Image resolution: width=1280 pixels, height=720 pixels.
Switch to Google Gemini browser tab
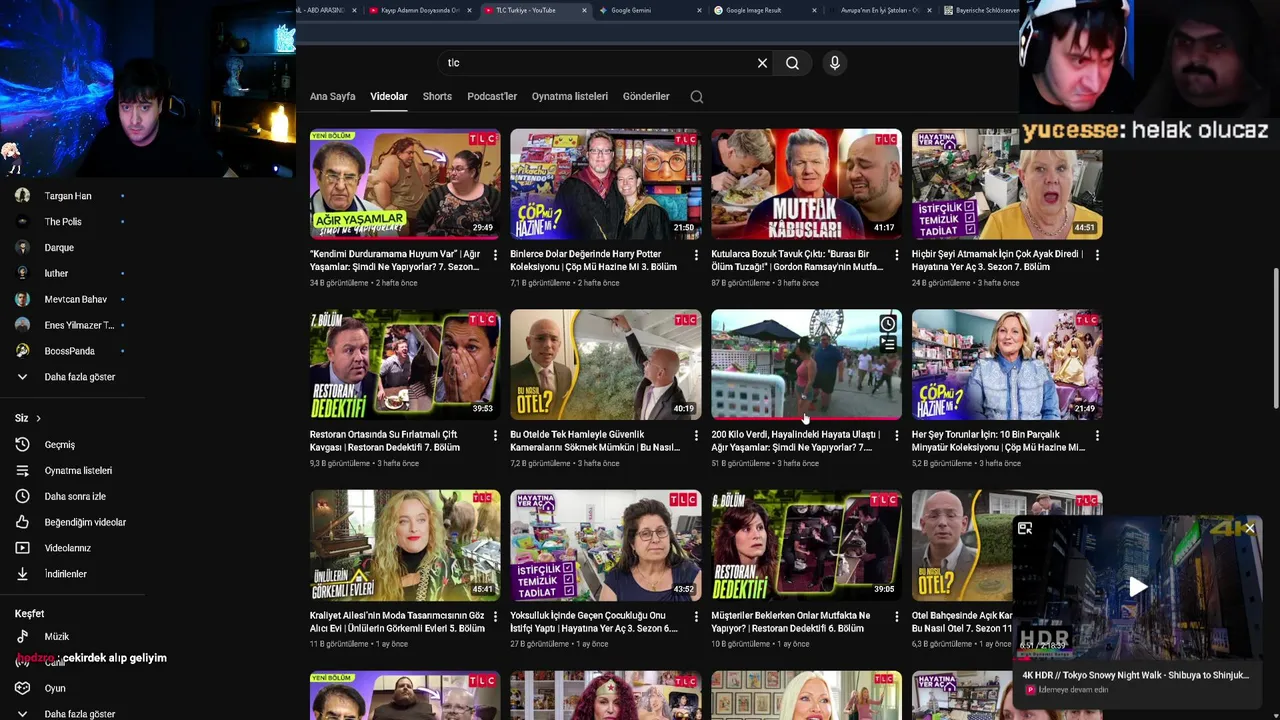pyautogui.click(x=640, y=10)
